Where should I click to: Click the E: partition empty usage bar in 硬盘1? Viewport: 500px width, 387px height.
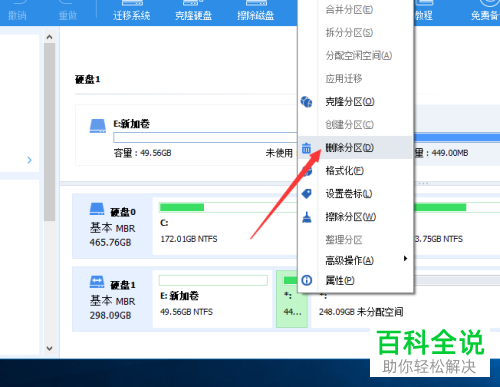click(213, 280)
